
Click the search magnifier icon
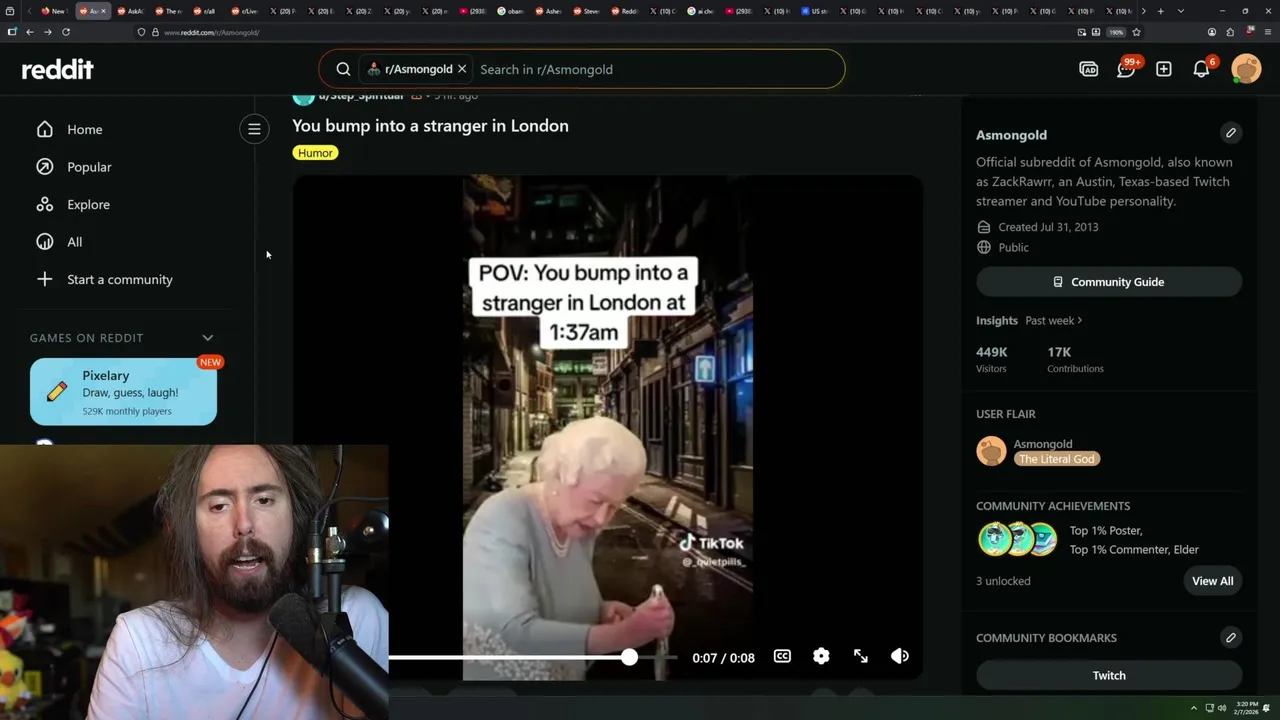[x=343, y=69]
